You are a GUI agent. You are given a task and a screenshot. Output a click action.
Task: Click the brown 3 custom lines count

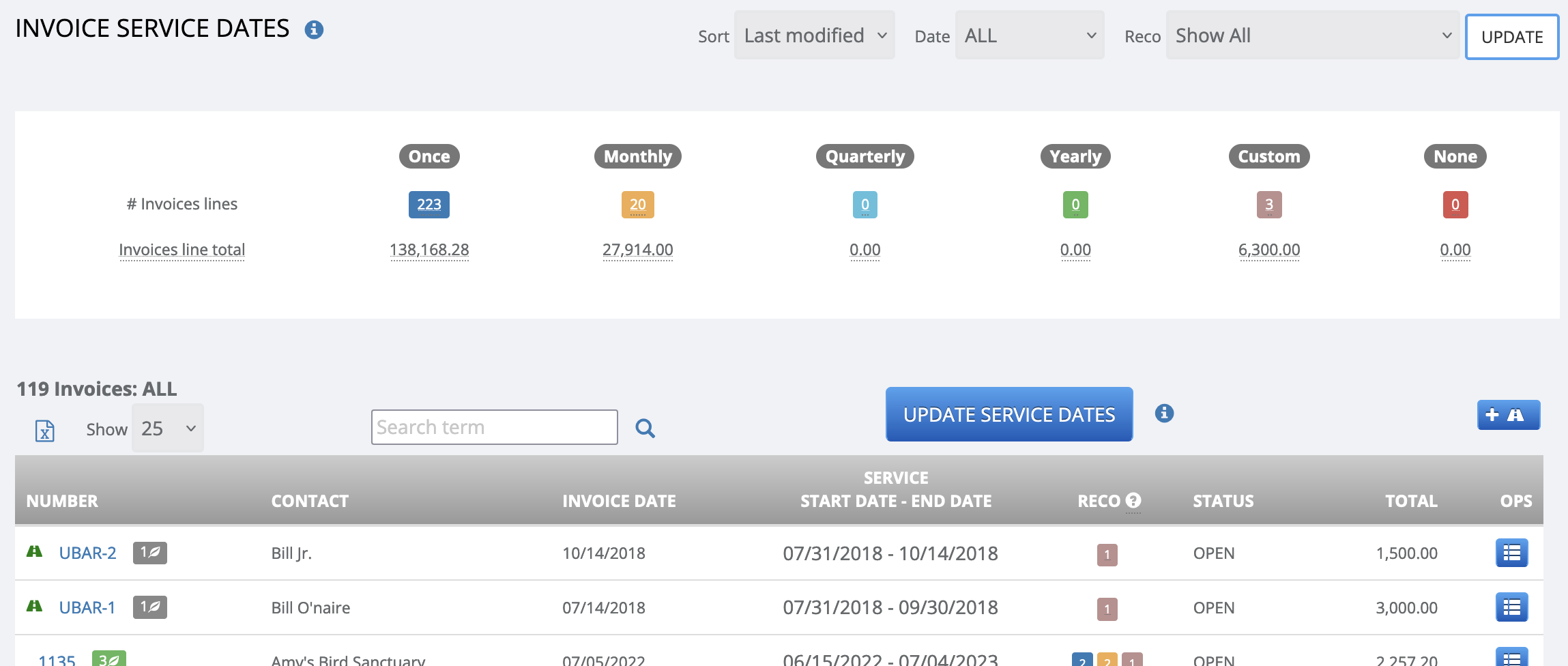click(x=1269, y=204)
